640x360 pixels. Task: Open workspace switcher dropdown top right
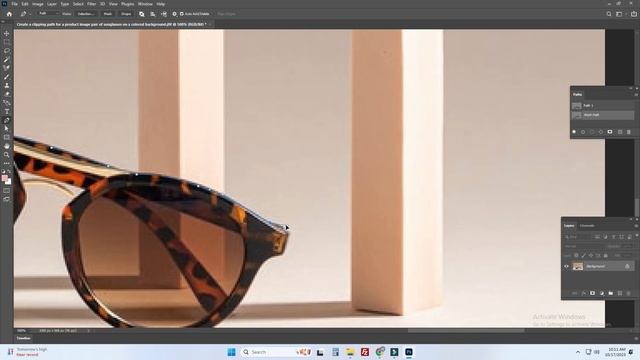pyautogui.click(x=620, y=14)
